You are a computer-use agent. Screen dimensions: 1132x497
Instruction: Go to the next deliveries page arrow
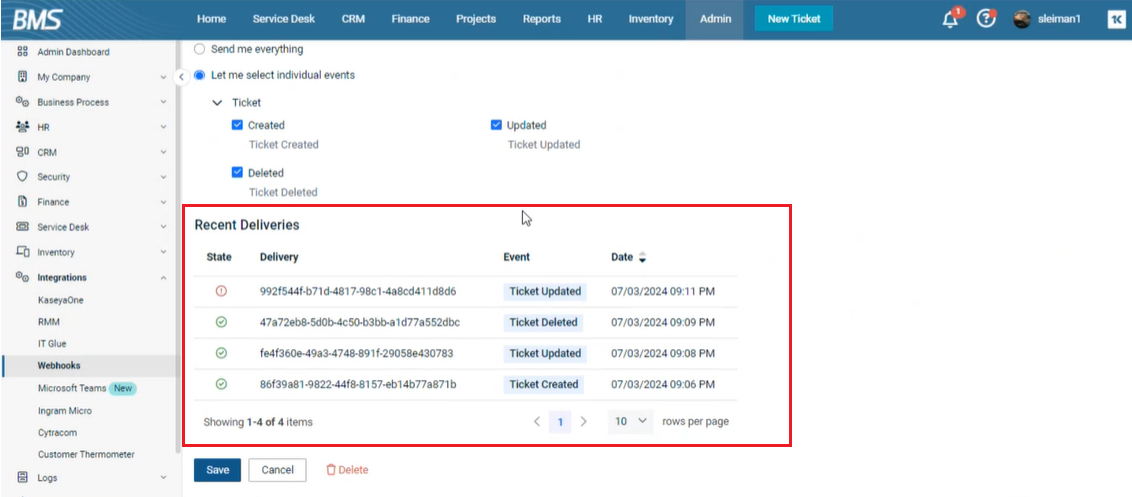tap(584, 422)
